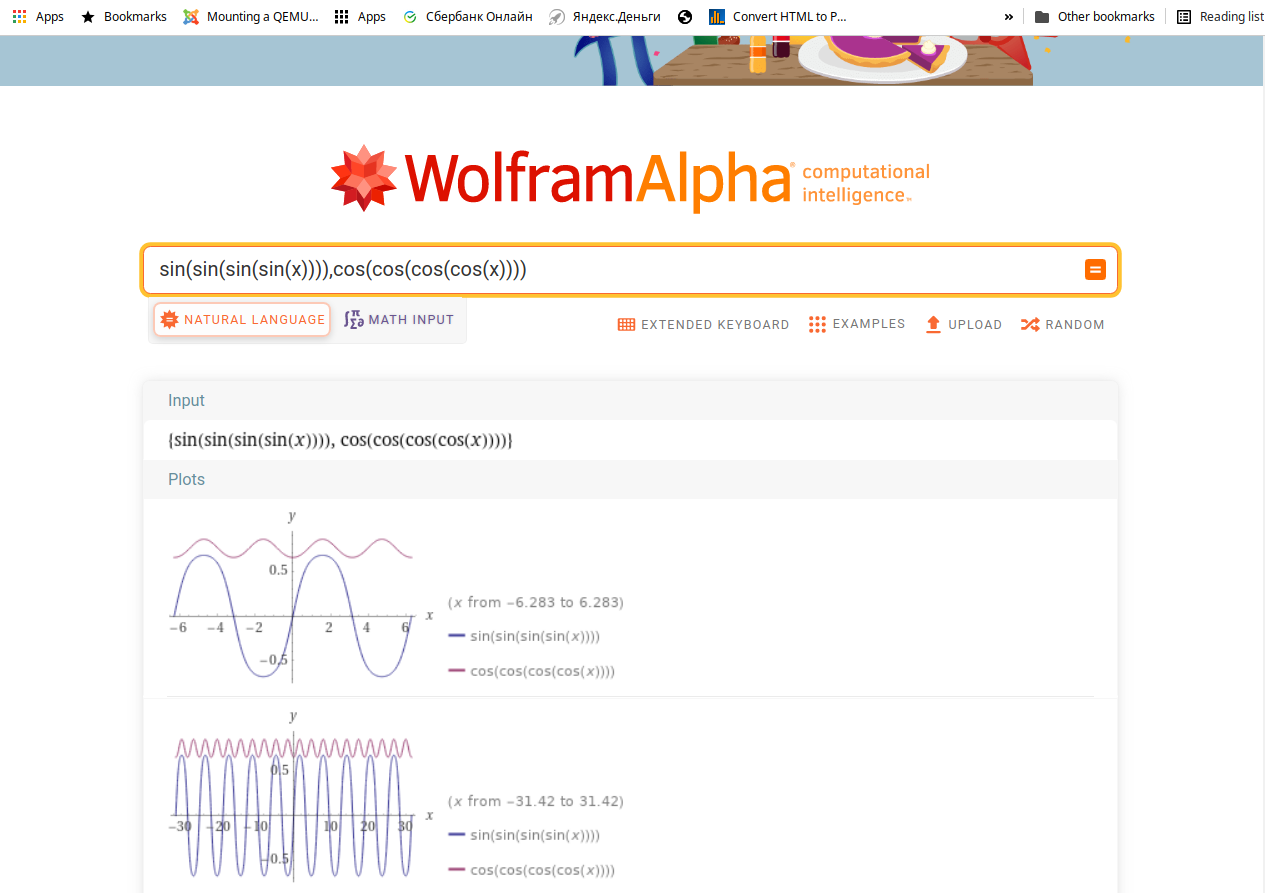Select the Natural Language input mode
Image resolution: width=1265 pixels, height=893 pixels.
point(242,320)
